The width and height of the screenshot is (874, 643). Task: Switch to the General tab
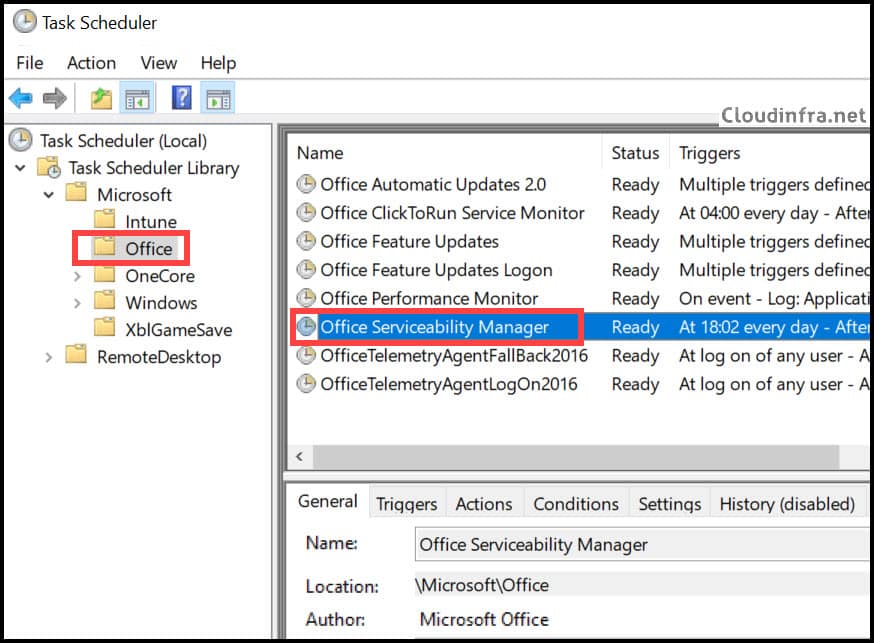pyautogui.click(x=328, y=501)
